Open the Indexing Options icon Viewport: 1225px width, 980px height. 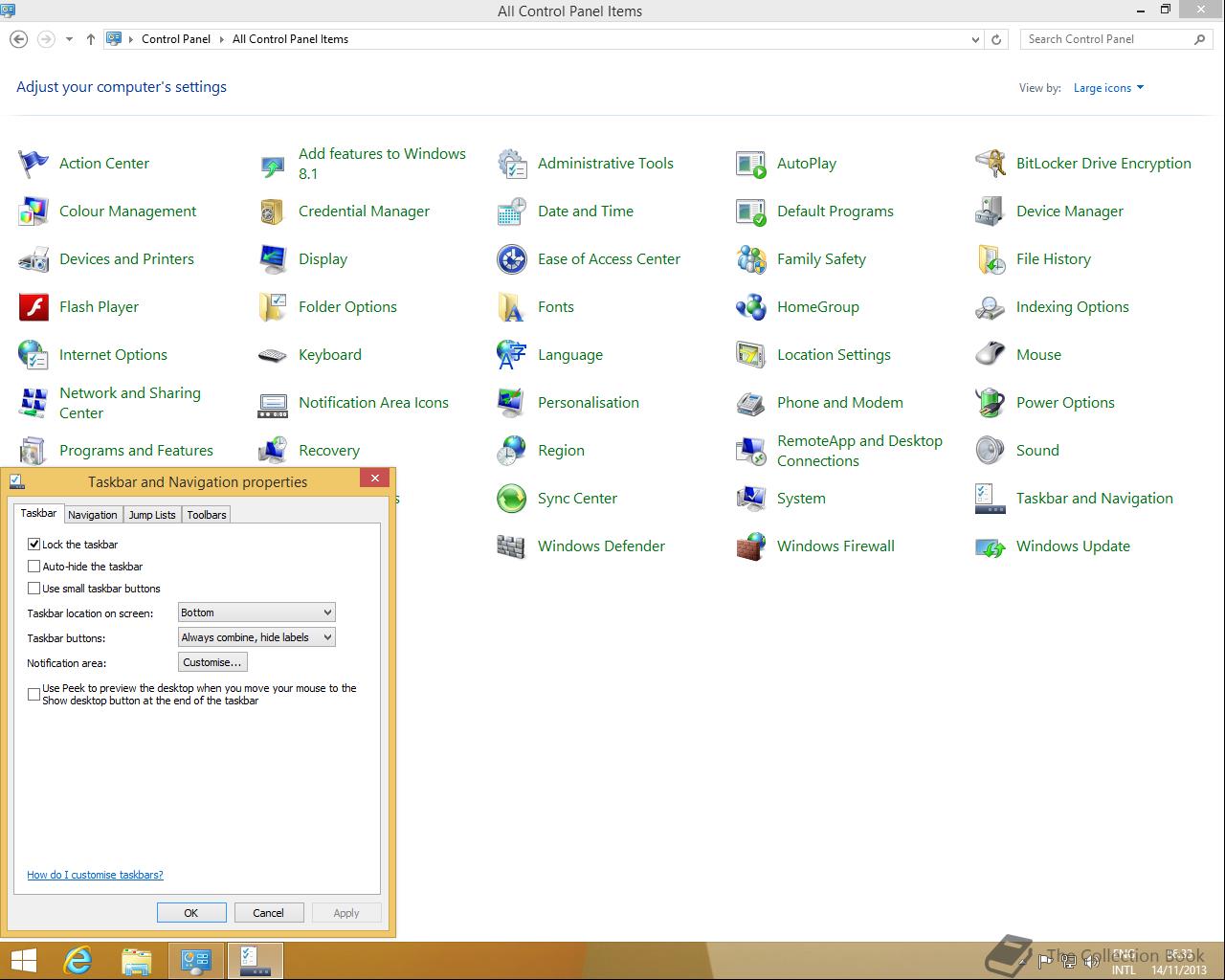[991, 307]
